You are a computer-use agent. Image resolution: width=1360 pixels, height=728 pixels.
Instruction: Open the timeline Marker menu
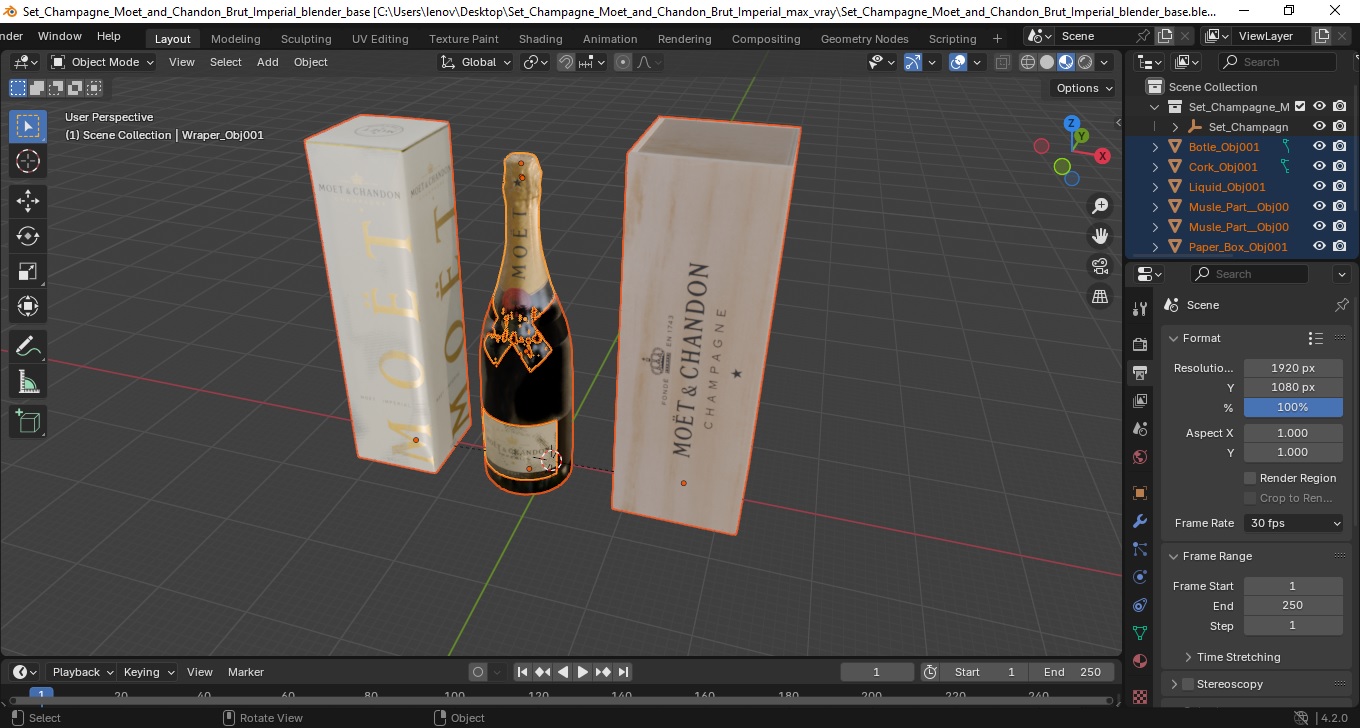tap(246, 672)
